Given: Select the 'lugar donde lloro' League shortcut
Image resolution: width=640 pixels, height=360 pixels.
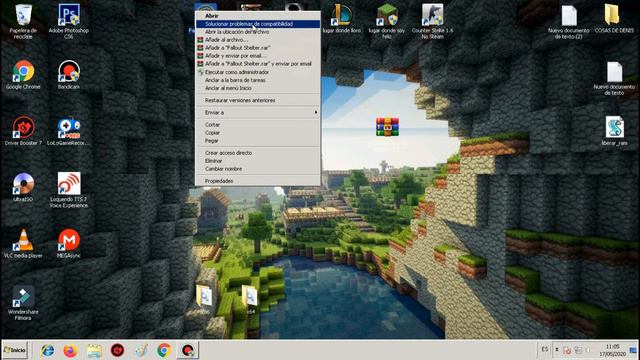Looking at the screenshot, I should (x=342, y=18).
